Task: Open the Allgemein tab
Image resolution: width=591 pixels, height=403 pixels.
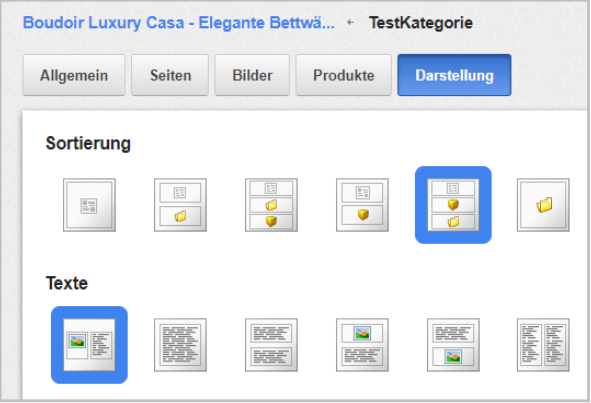Action: click(74, 75)
